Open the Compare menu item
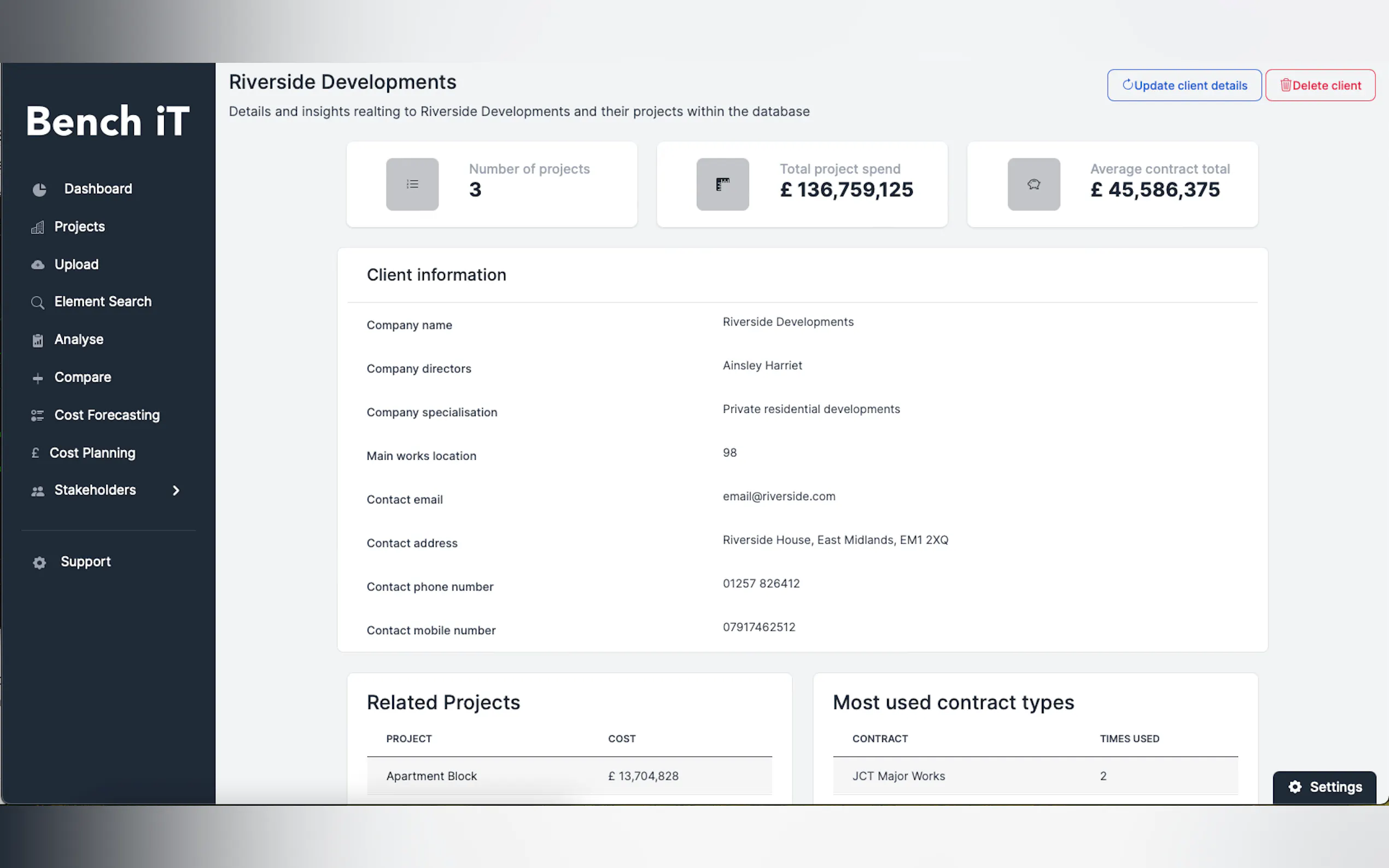 click(x=83, y=377)
